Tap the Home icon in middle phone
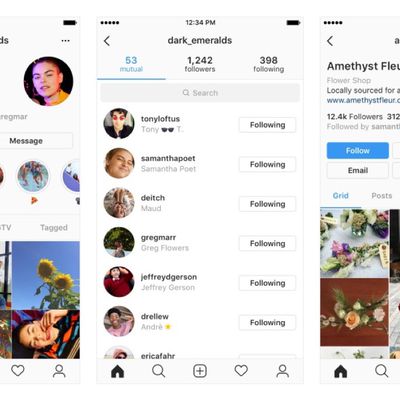Image resolution: width=400 pixels, height=400 pixels. 117,371
